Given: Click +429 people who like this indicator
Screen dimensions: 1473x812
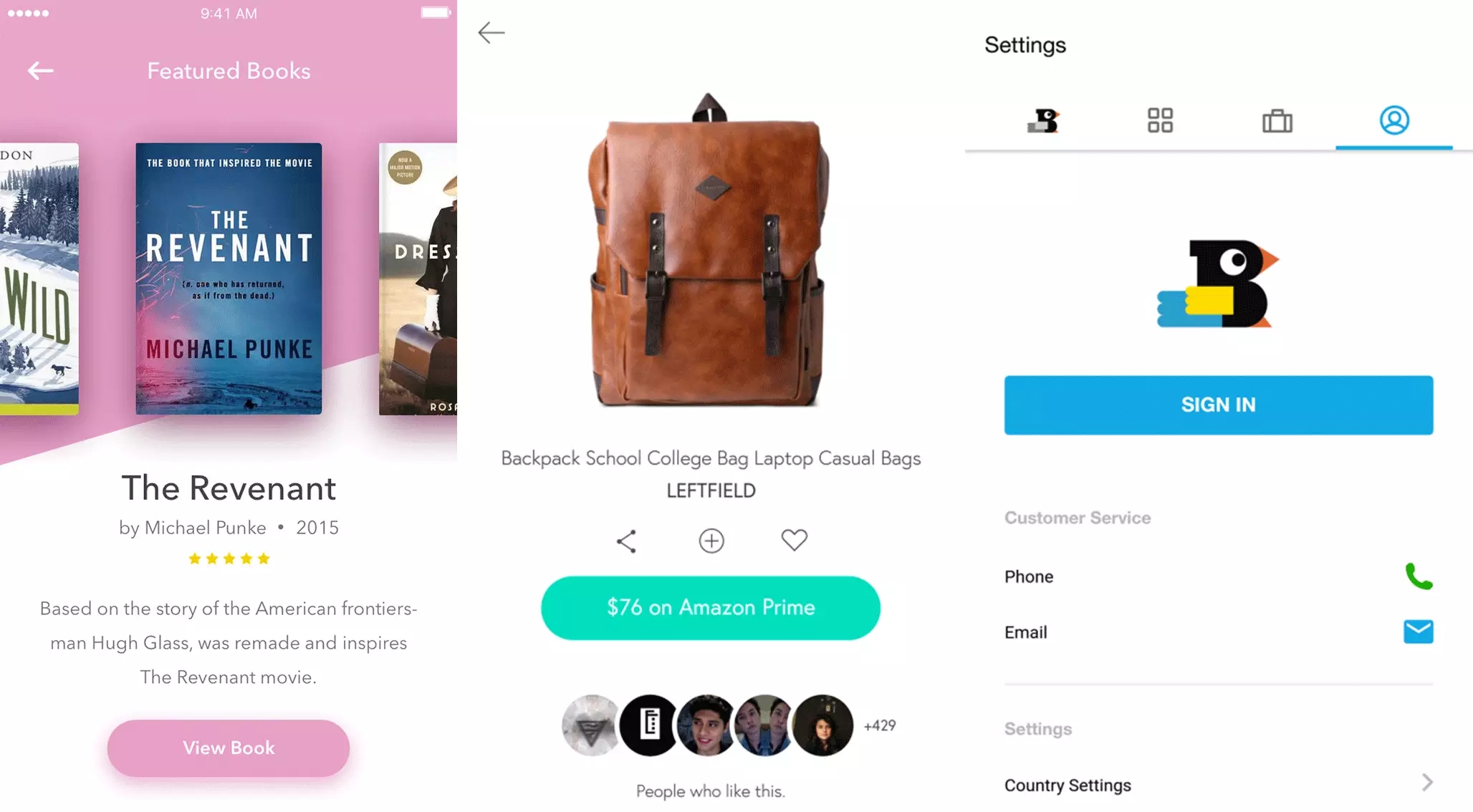Looking at the screenshot, I should pyautogui.click(x=878, y=725).
